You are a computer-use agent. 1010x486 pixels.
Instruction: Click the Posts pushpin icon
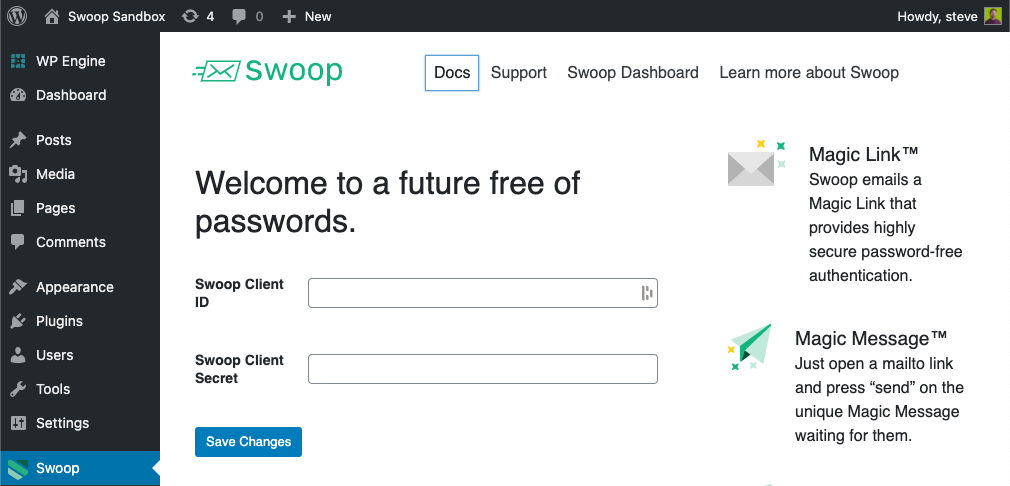click(x=18, y=140)
